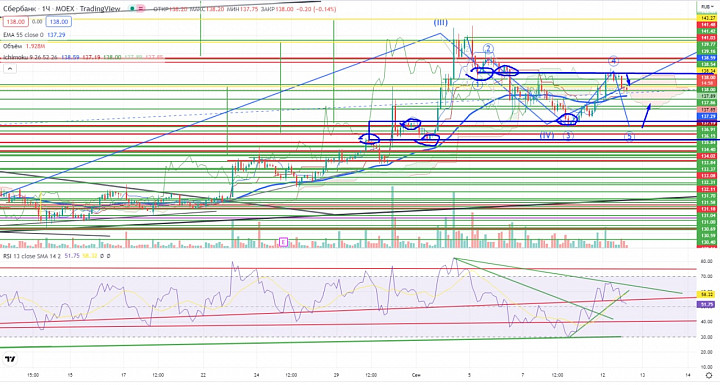Viewport: 720px width, 385px height.
Task: Click the blue 137.29 EMA price label
Action: (707, 117)
